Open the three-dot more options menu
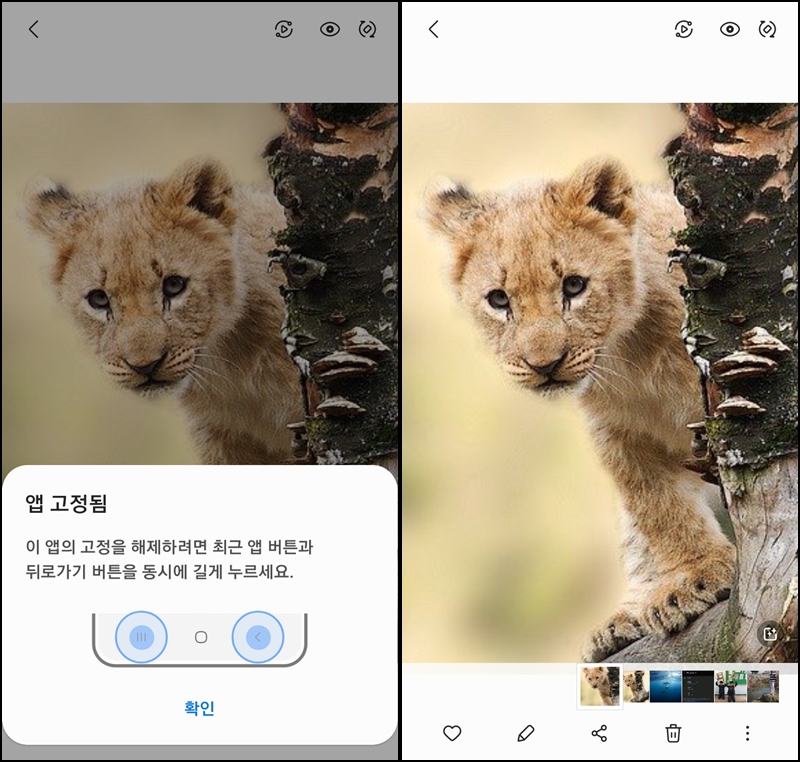The image size is (800, 762). [x=747, y=733]
